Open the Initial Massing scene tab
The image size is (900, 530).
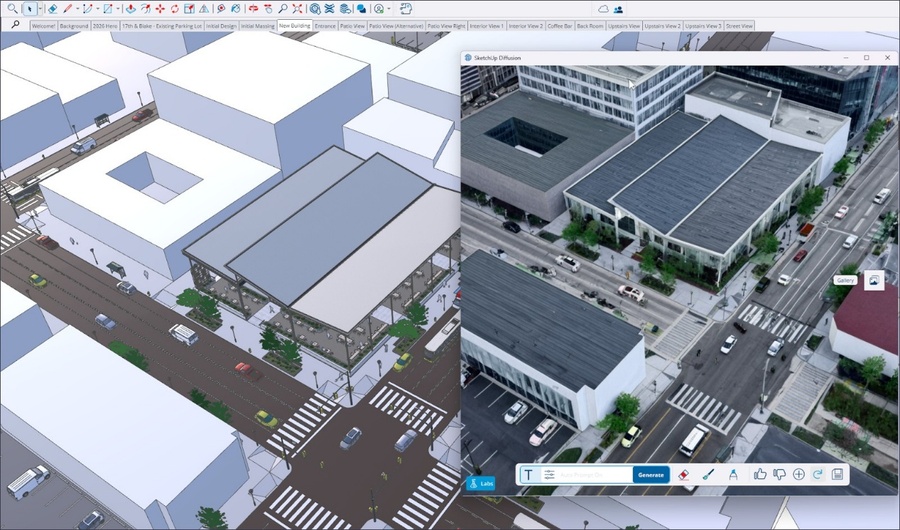(x=258, y=25)
